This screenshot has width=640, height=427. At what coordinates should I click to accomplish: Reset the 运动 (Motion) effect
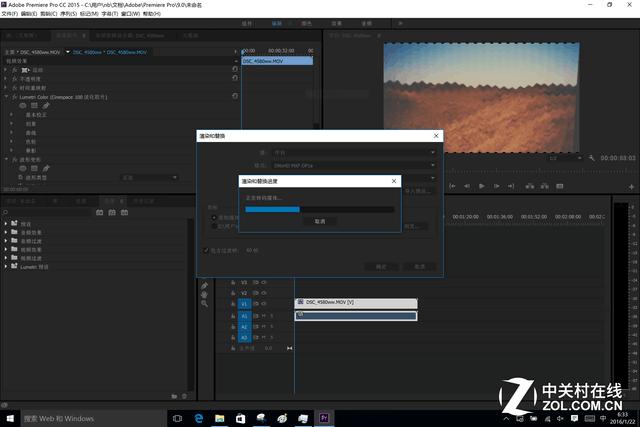tap(235, 69)
